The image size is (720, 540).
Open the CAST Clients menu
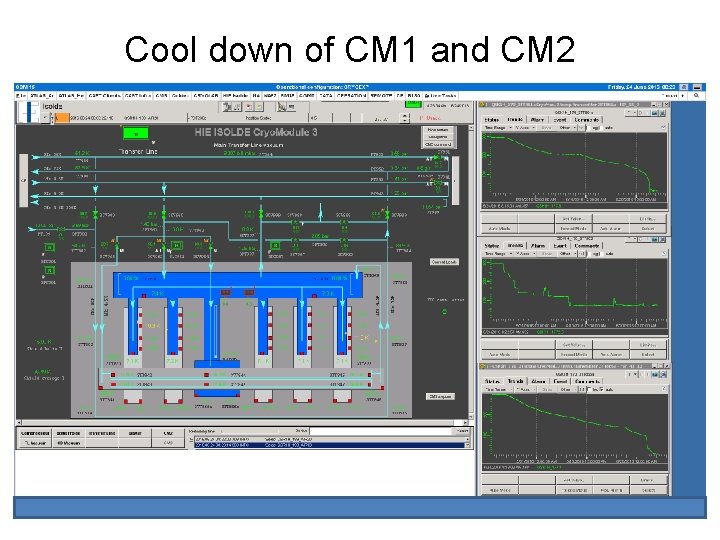(x=104, y=96)
